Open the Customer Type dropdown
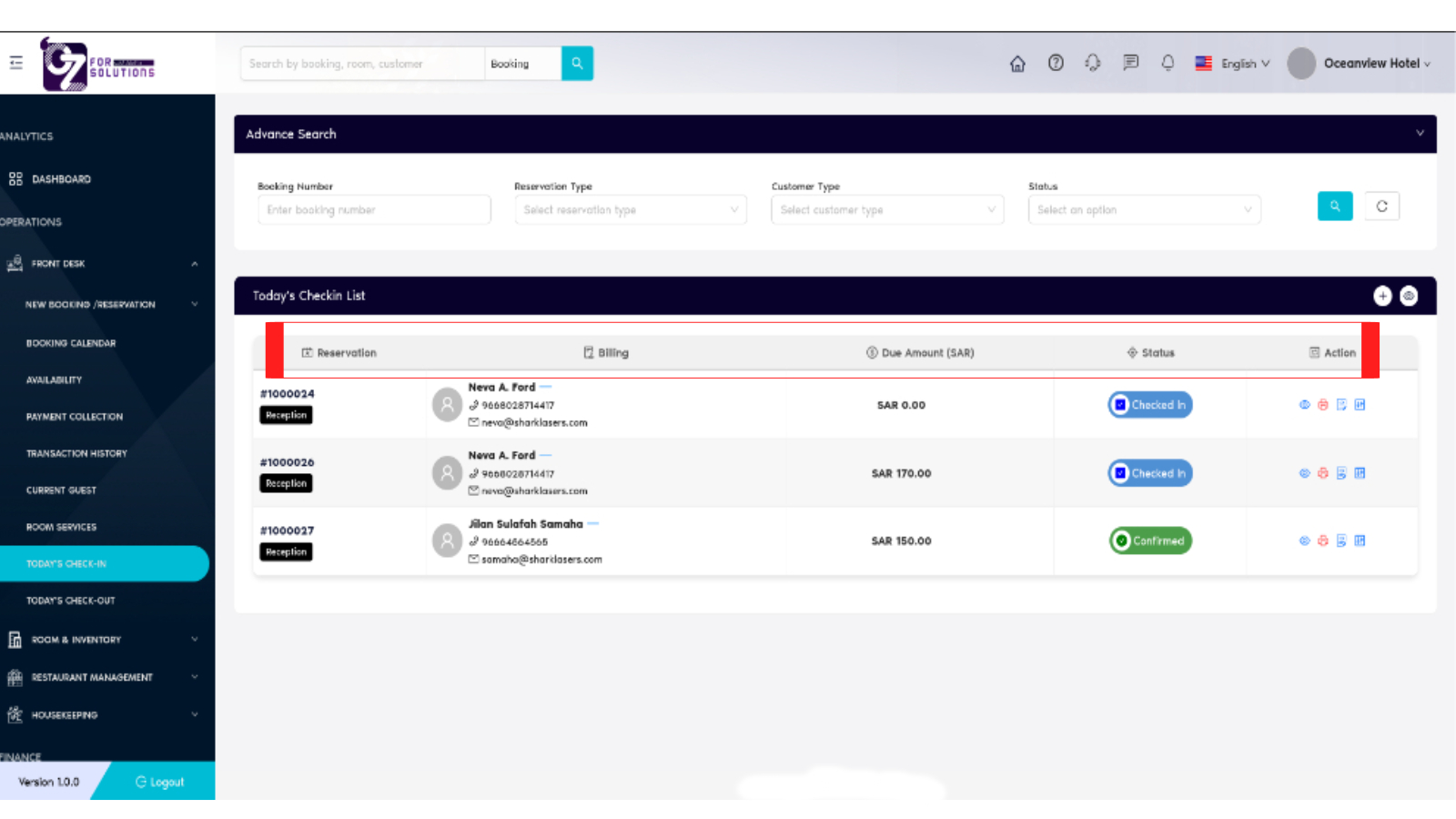Viewport: 1456px width, 819px height. (x=886, y=210)
